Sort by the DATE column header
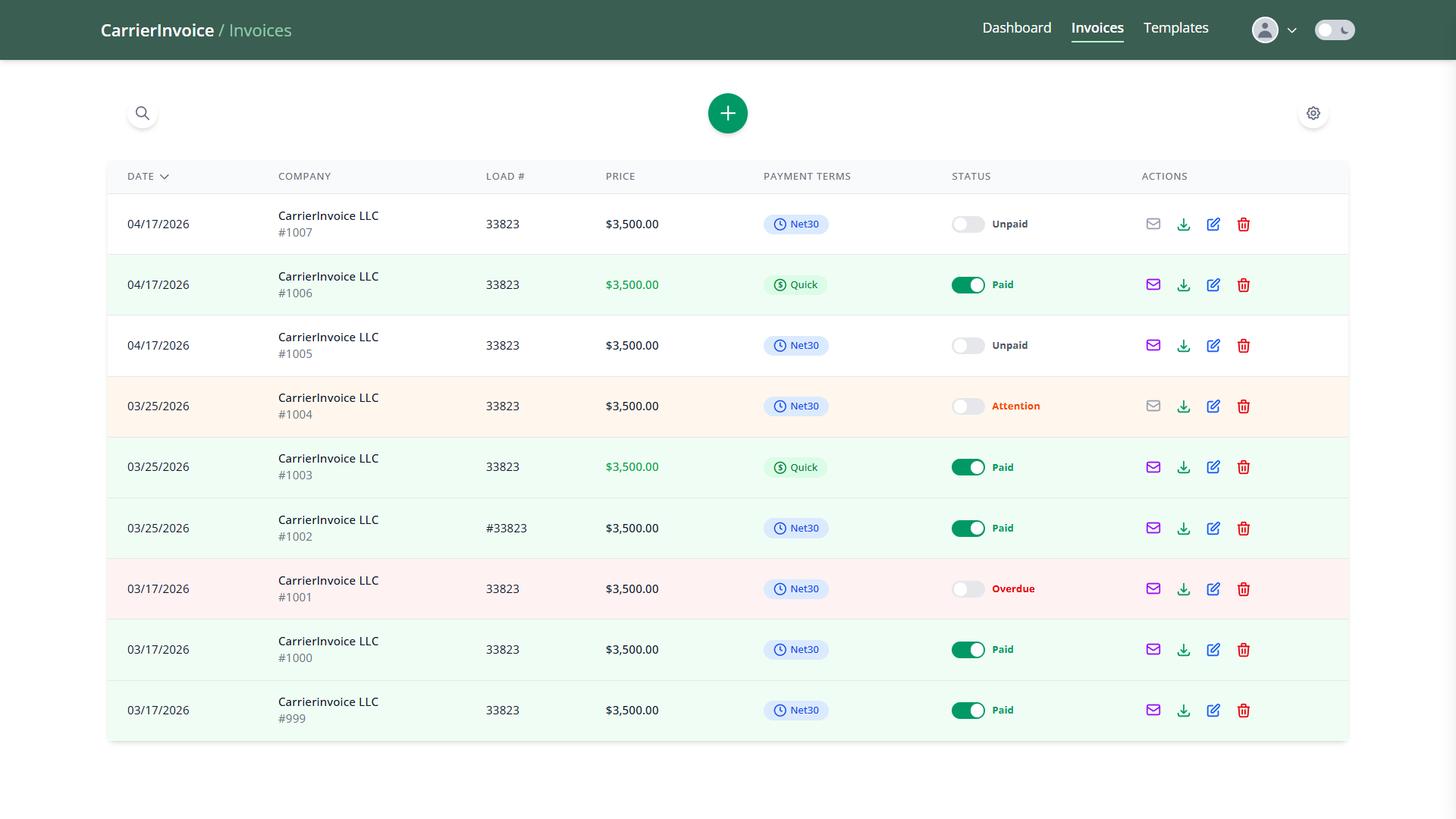The width and height of the screenshot is (1456, 819). tap(148, 177)
